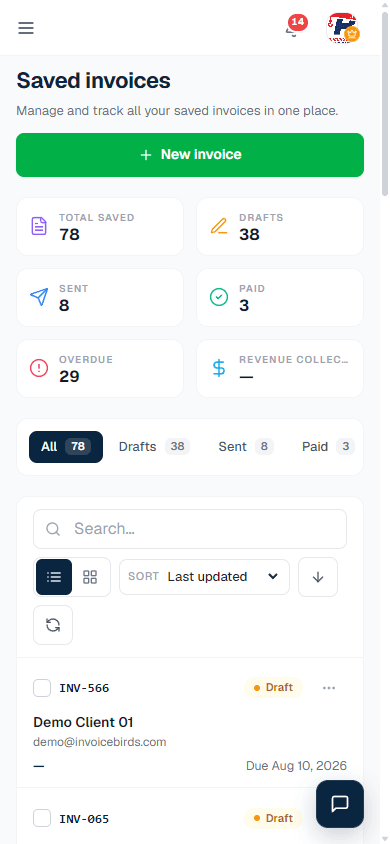Click demo@invoicebirds.com email text

click(x=100, y=742)
